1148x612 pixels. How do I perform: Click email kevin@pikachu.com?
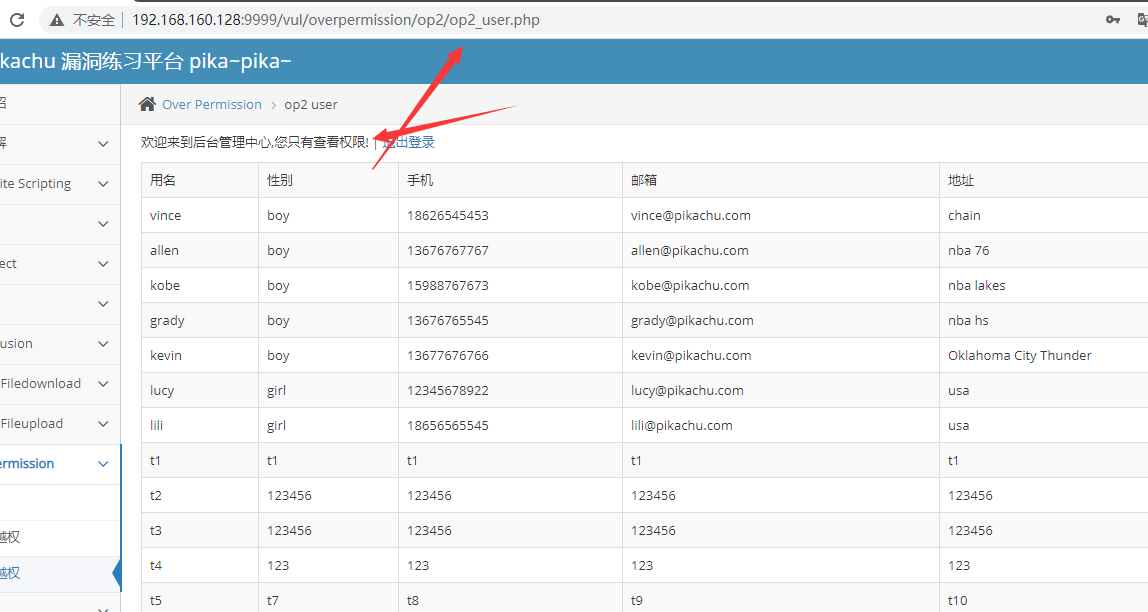(x=691, y=356)
